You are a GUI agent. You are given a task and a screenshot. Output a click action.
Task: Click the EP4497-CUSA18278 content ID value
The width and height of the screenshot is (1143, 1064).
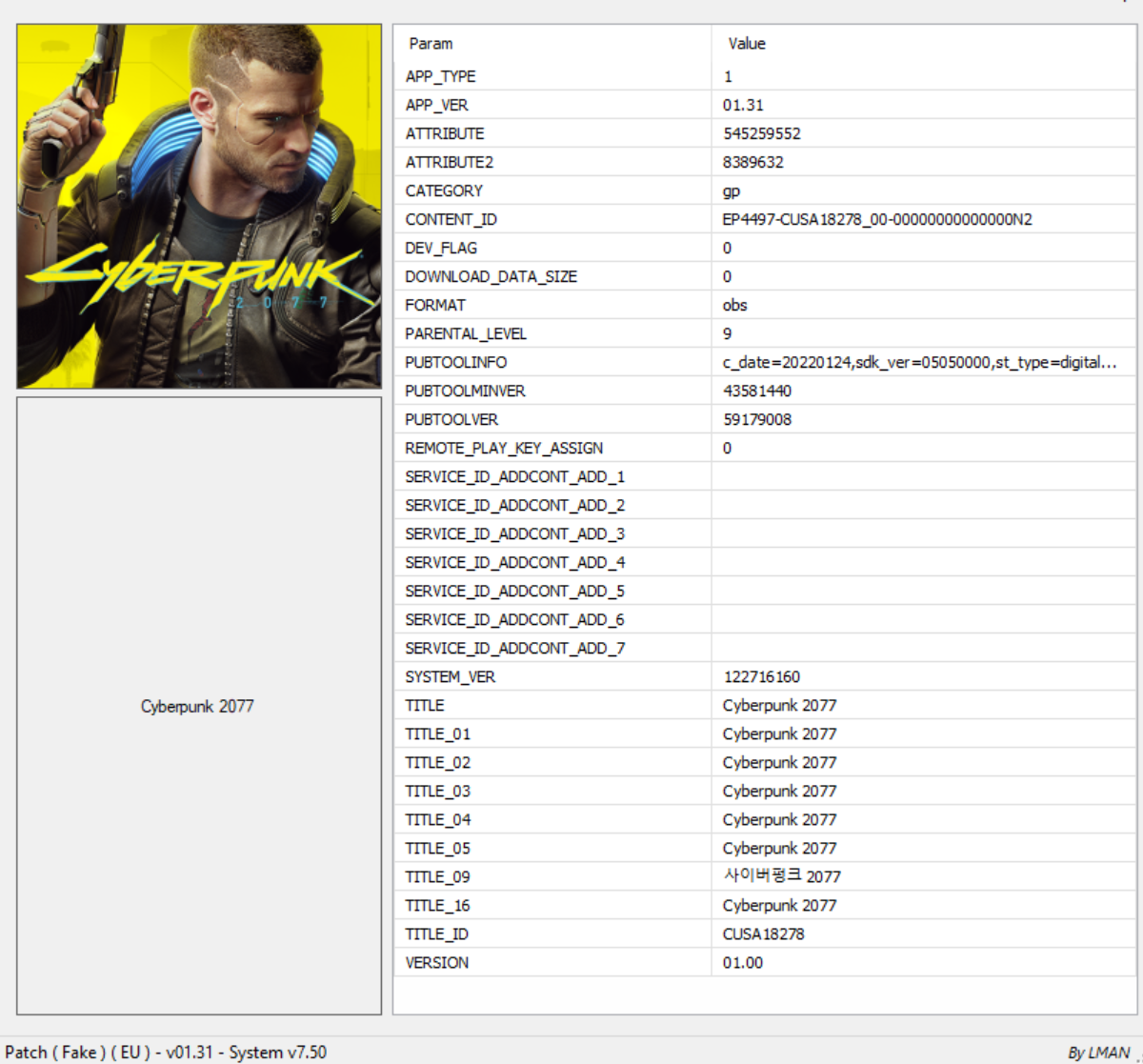click(x=877, y=219)
